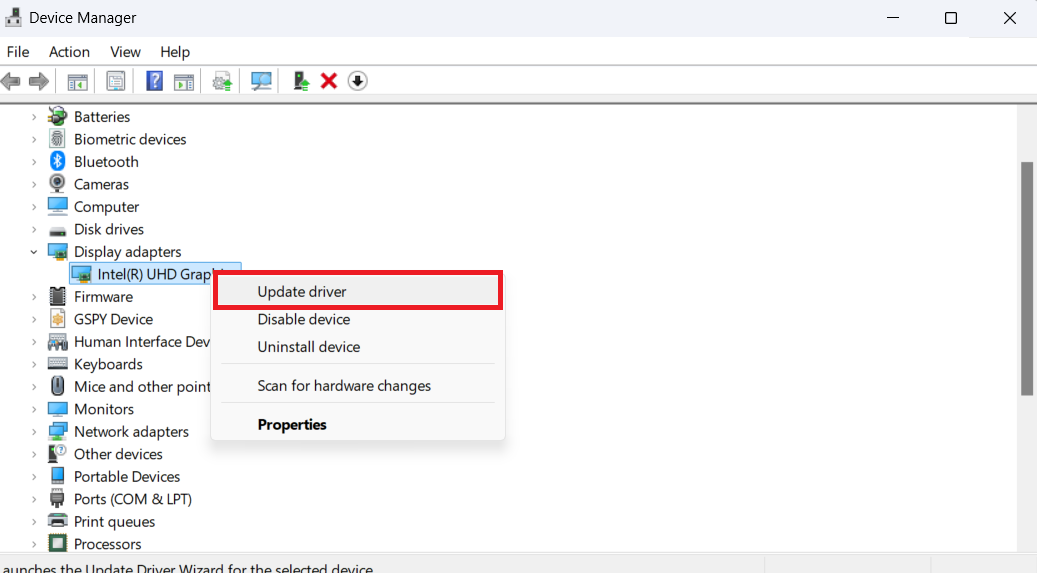Open the File menu
The height and width of the screenshot is (573, 1037).
coord(18,52)
